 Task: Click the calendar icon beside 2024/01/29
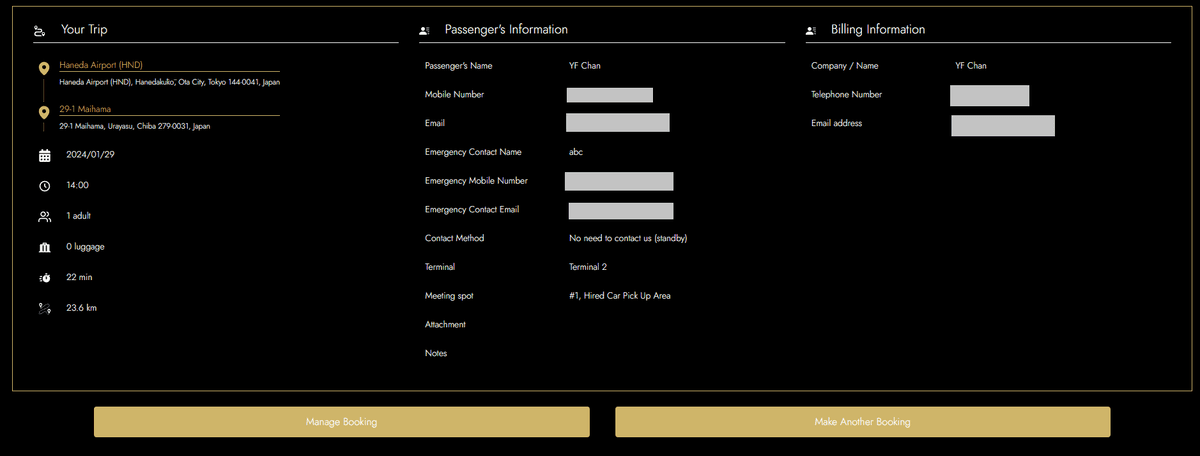(44, 156)
